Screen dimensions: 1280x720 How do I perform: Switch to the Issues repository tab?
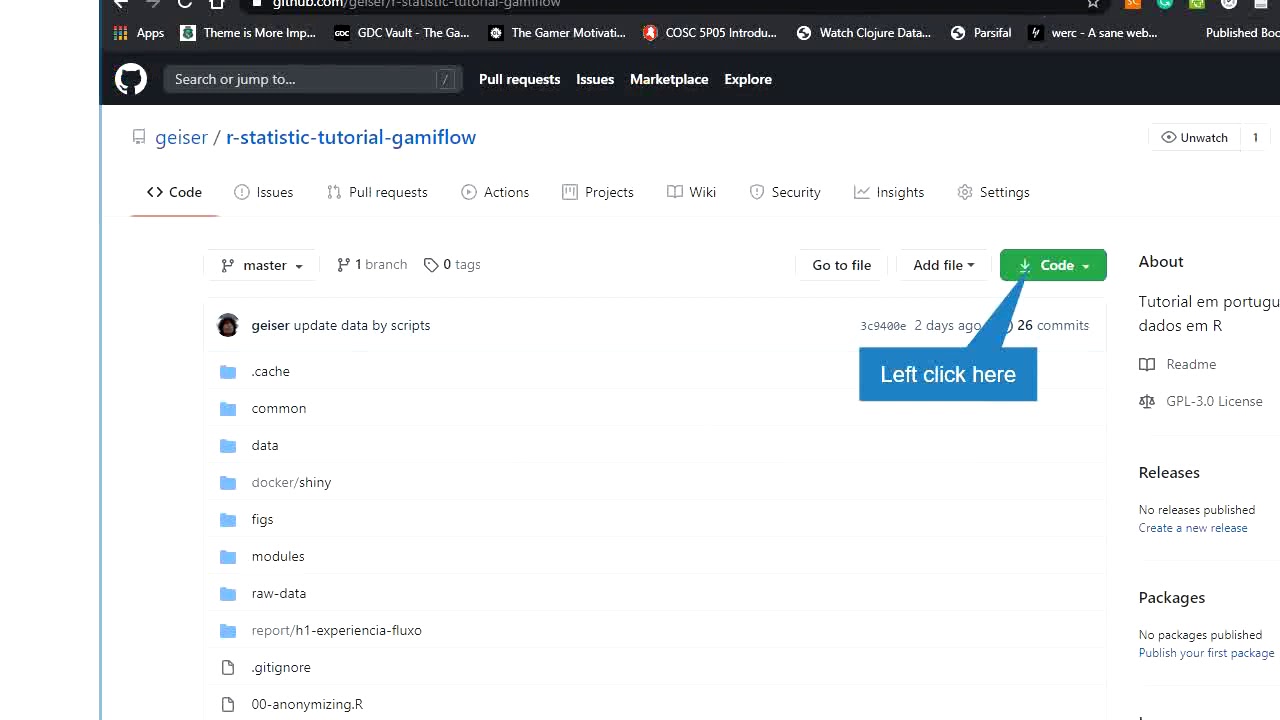coord(263,192)
